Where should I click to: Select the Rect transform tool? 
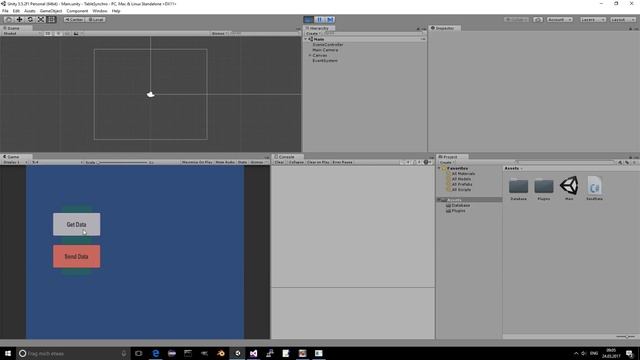coord(51,20)
